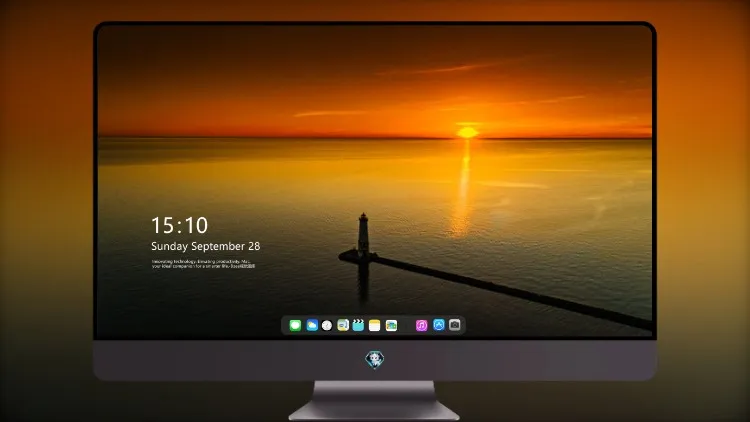Image resolution: width=750 pixels, height=422 pixels.
Task: Open the Weather app in dock
Action: point(312,325)
